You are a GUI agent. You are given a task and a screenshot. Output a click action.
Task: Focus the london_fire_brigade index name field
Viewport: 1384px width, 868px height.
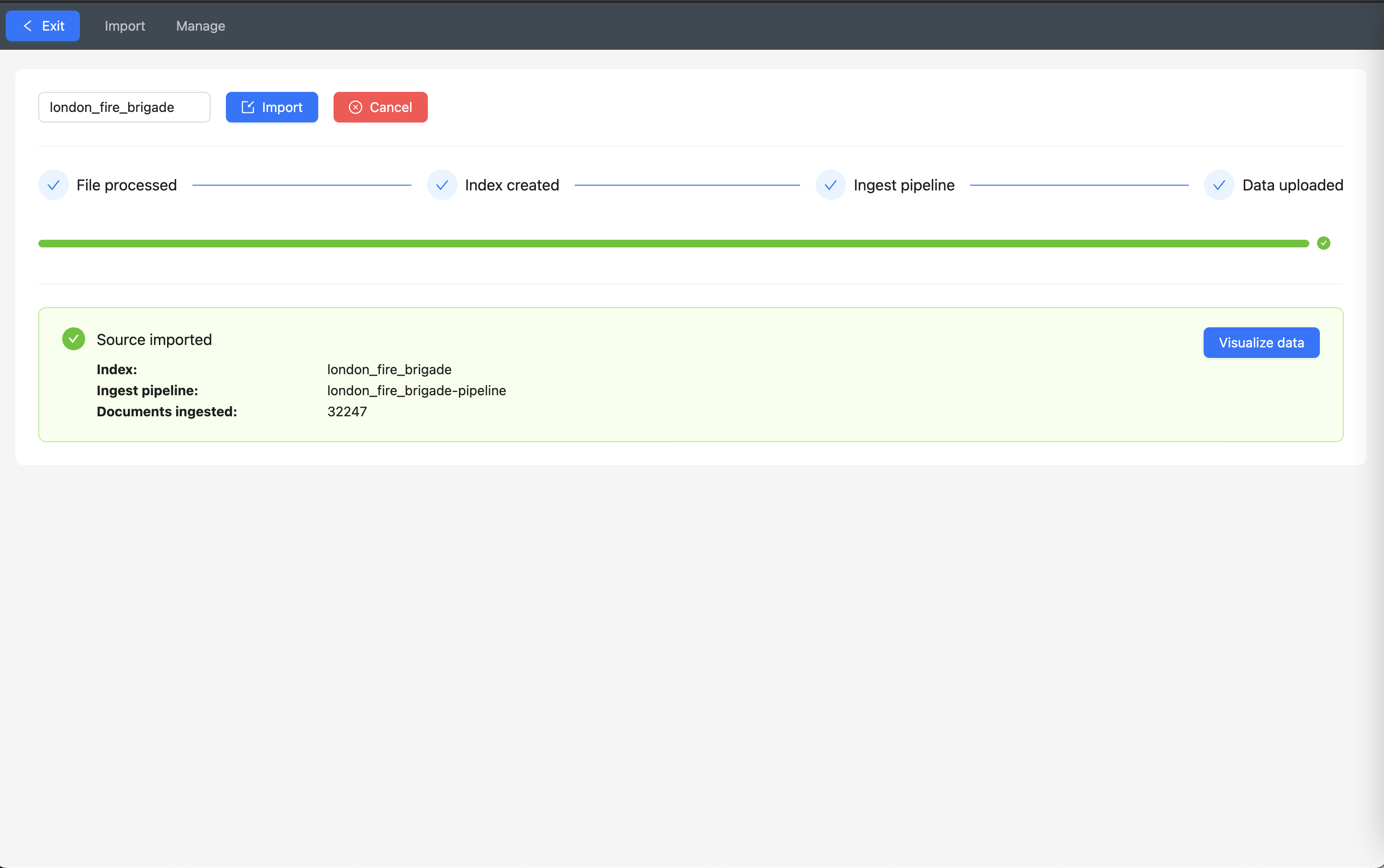pos(124,107)
